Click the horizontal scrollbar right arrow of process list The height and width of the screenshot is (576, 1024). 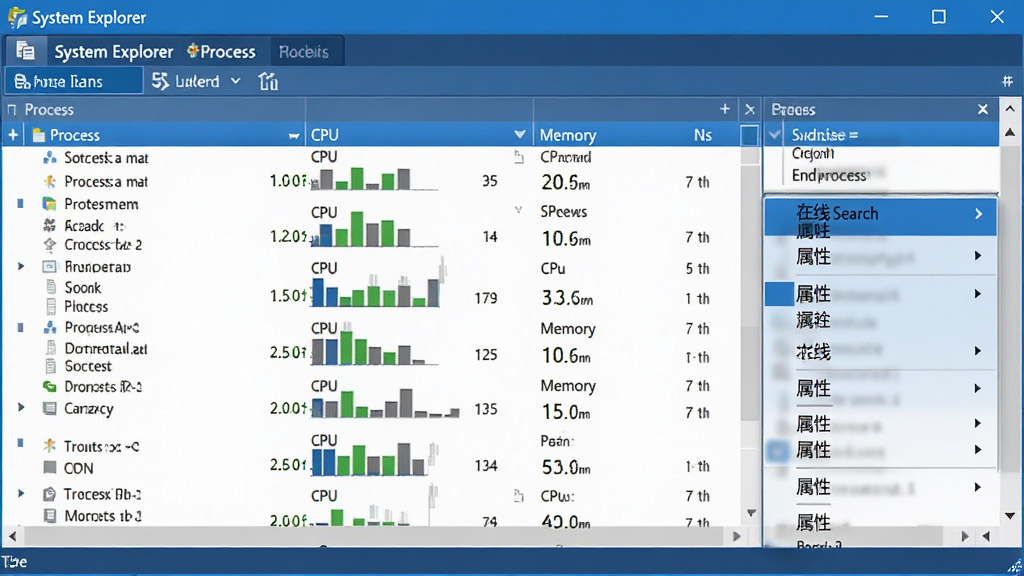pyautogui.click(x=737, y=536)
